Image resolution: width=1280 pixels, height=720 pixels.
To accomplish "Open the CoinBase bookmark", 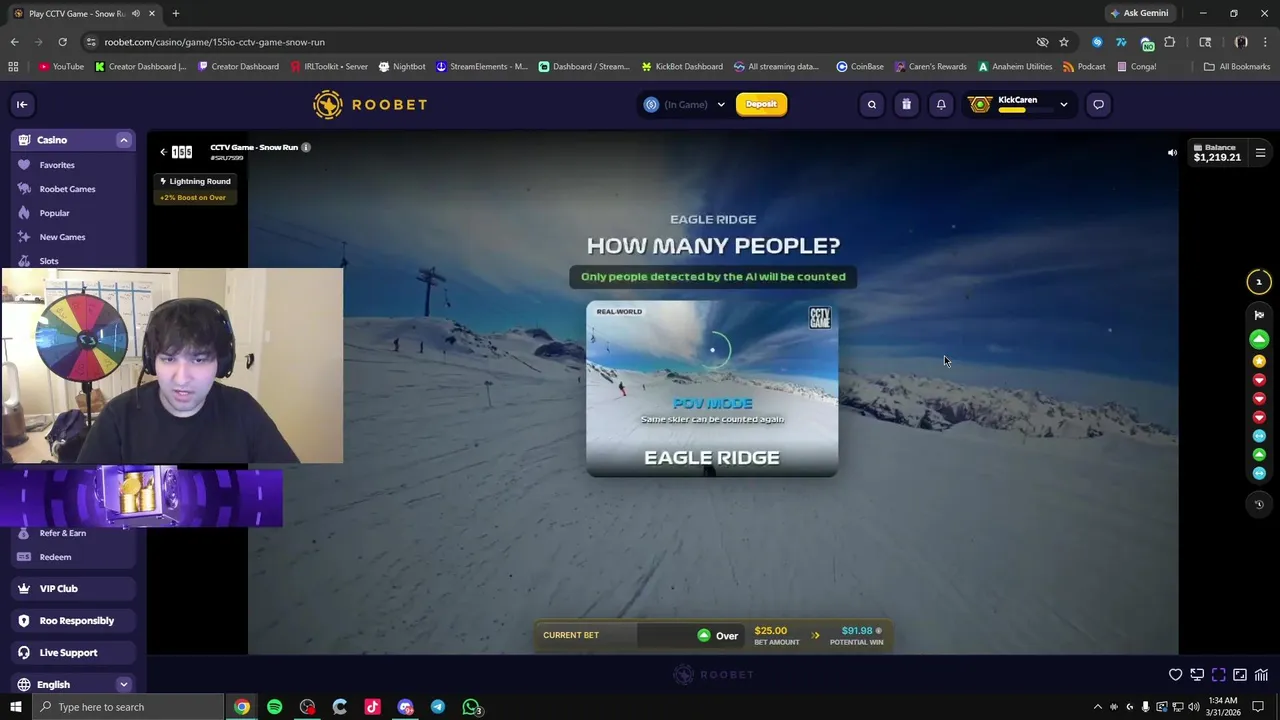I will tap(860, 67).
